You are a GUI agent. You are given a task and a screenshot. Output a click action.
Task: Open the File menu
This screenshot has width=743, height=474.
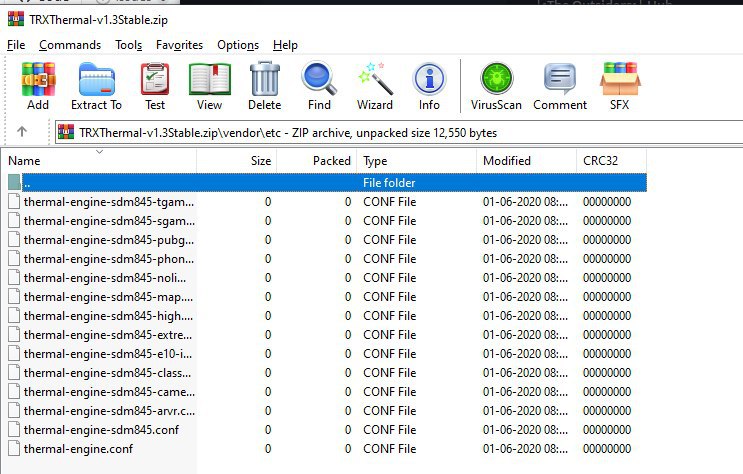16,45
